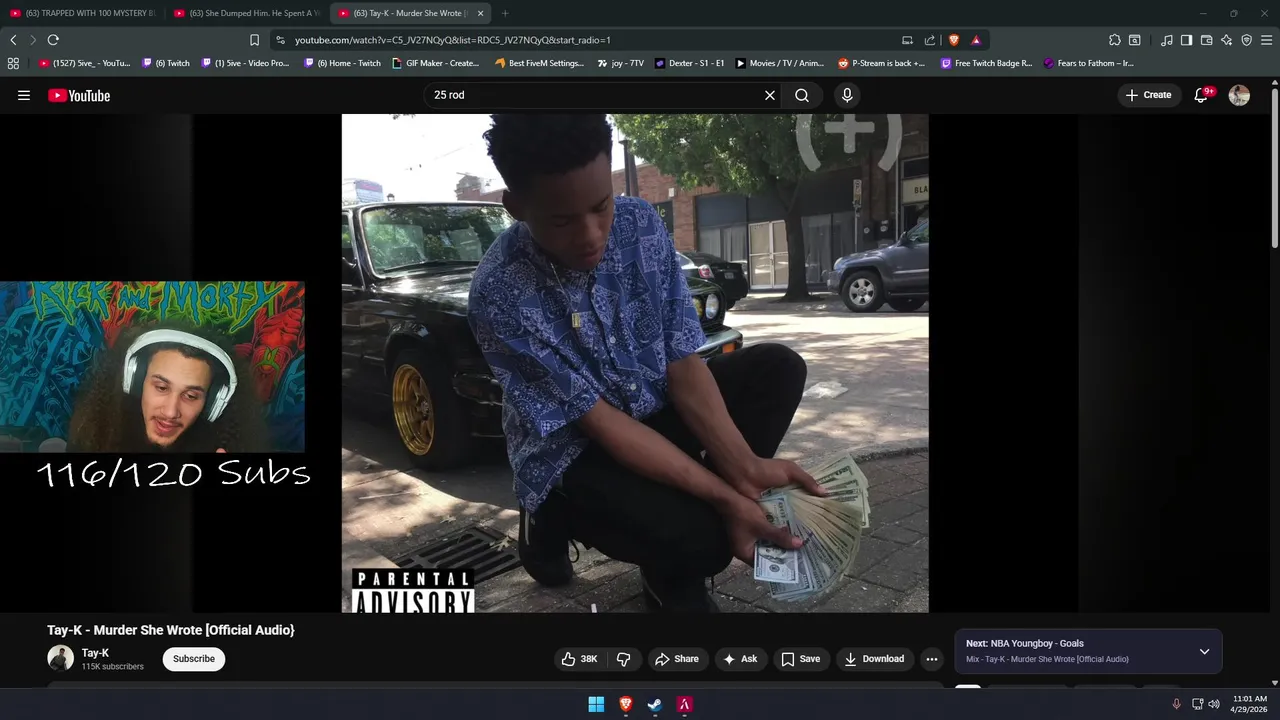Open P-Stream is back bookmark
The height and width of the screenshot is (720, 1280).
[x=882, y=63]
